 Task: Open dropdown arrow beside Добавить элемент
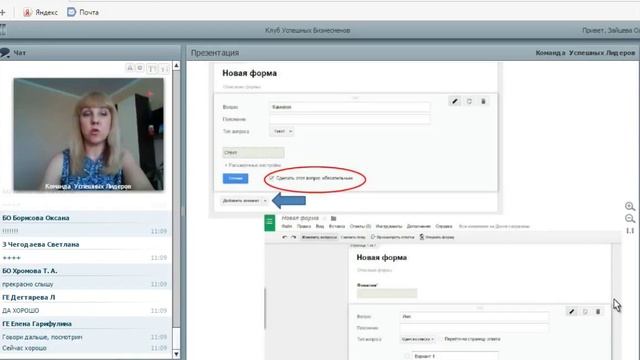pos(265,201)
